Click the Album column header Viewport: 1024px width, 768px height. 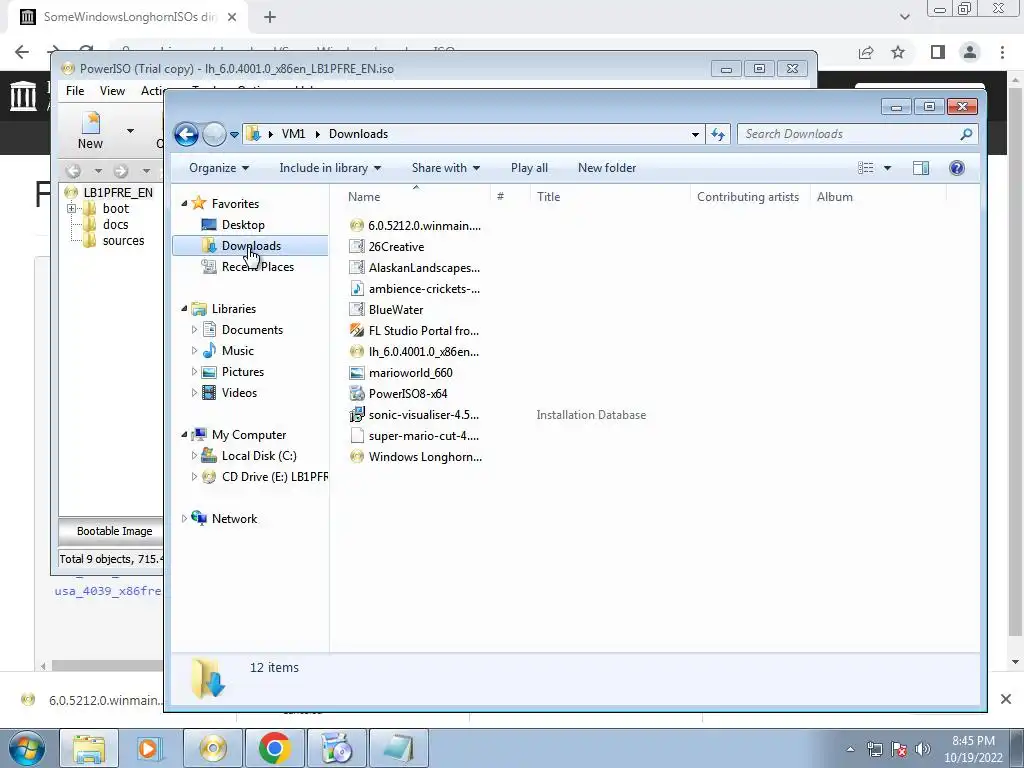[835, 197]
